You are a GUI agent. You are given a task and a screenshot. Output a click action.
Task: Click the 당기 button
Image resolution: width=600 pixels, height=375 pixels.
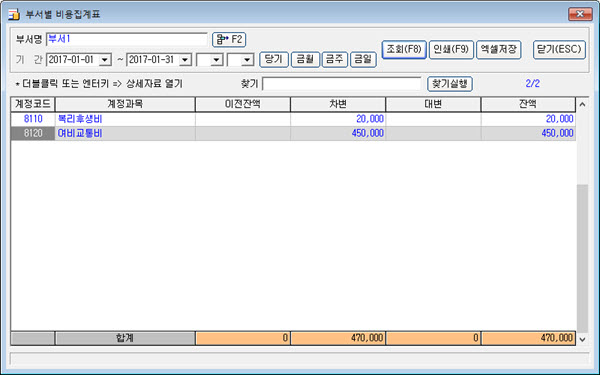274,59
